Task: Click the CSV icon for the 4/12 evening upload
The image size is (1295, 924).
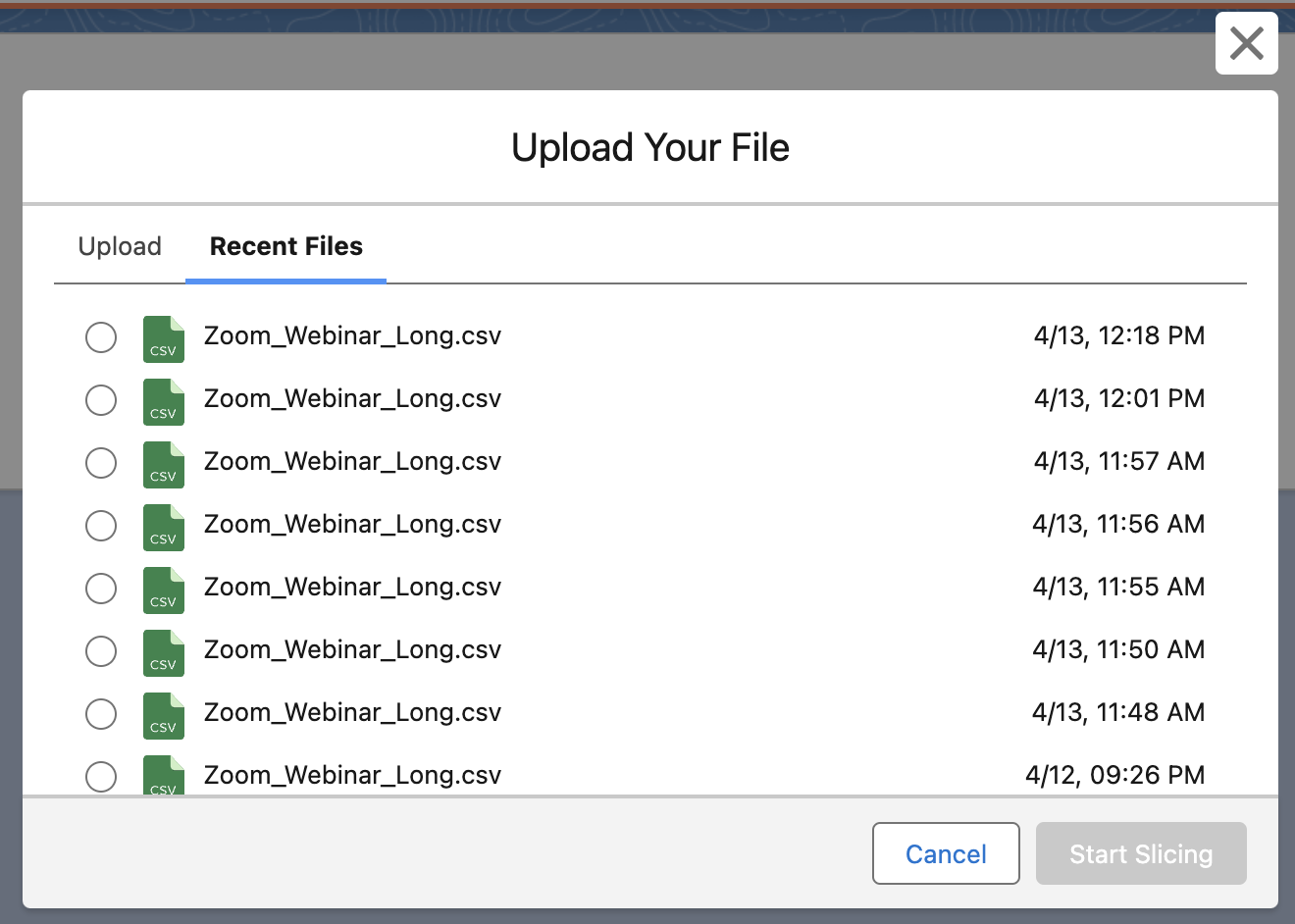Action: point(163,775)
